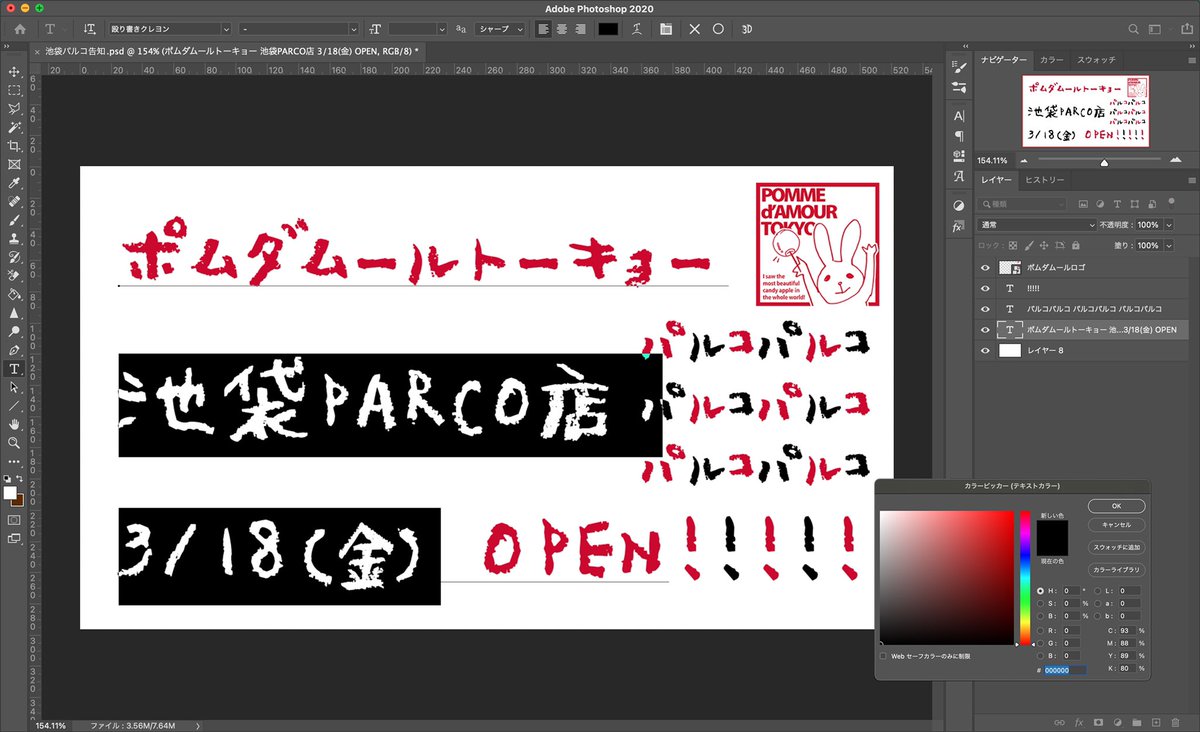Screen dimensions: 1200x732
Task: Center align text in options bar
Action: click(x=561, y=29)
